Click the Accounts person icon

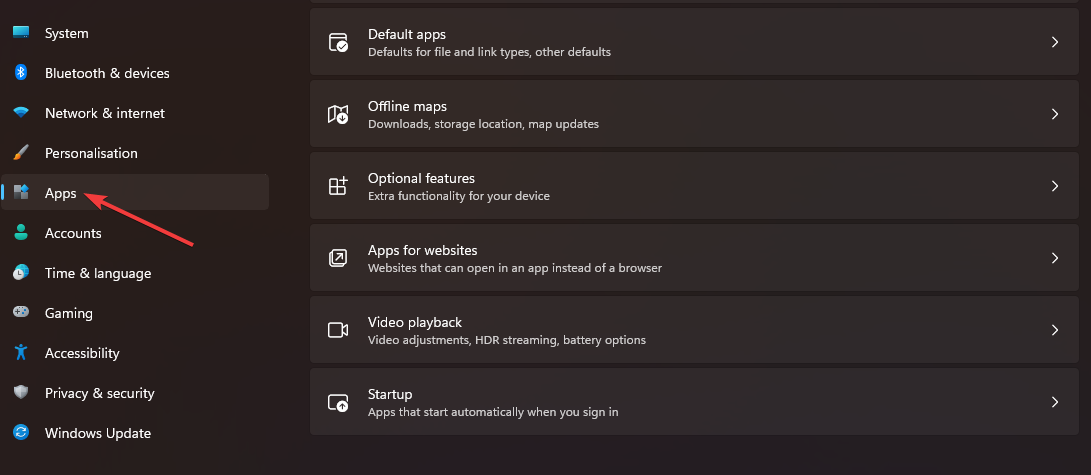(x=21, y=233)
